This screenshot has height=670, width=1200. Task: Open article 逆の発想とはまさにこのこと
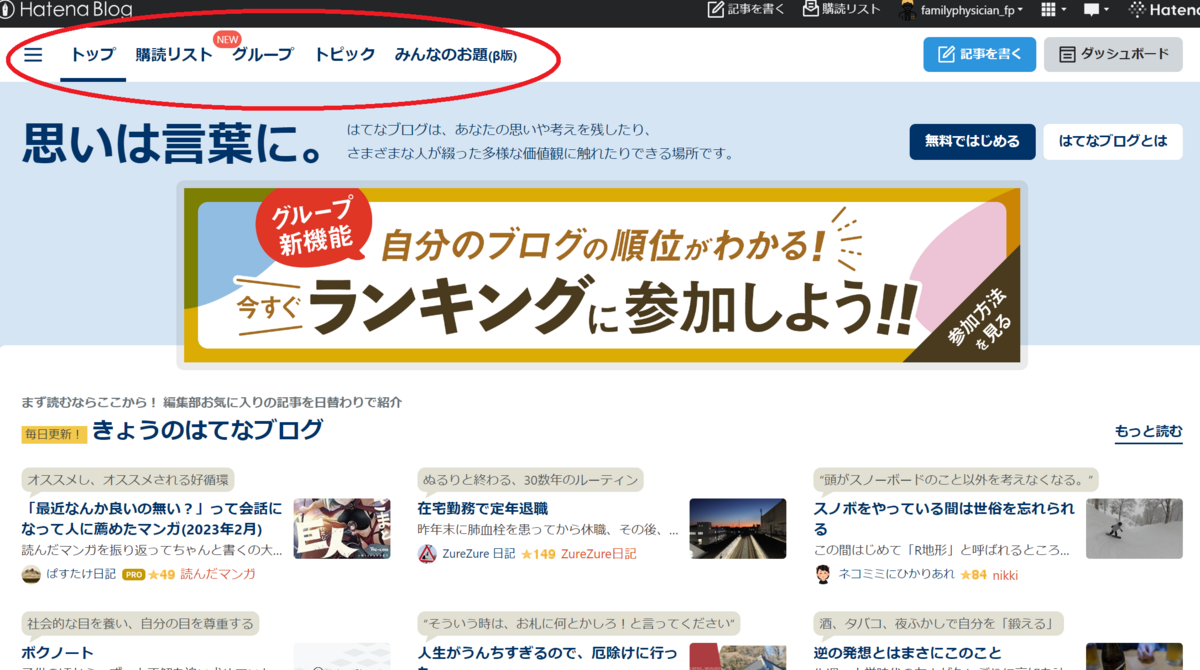tap(908, 653)
